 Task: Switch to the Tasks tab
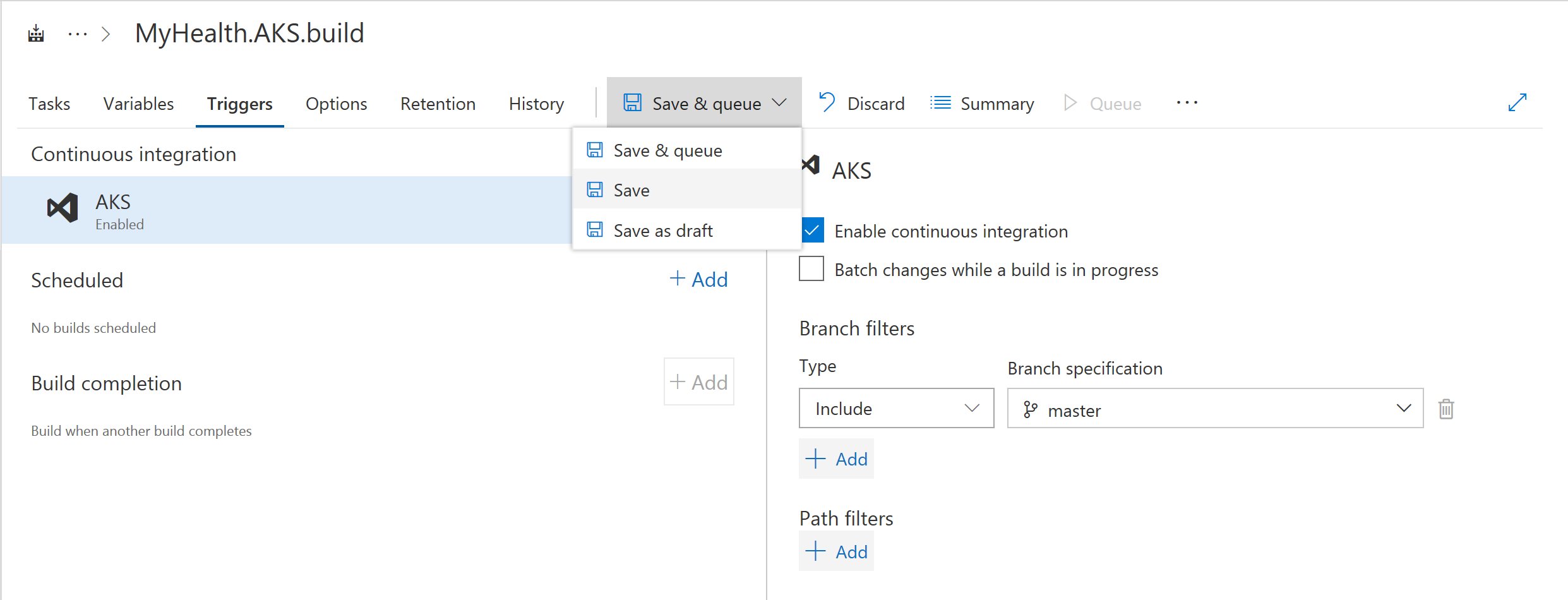click(x=49, y=104)
